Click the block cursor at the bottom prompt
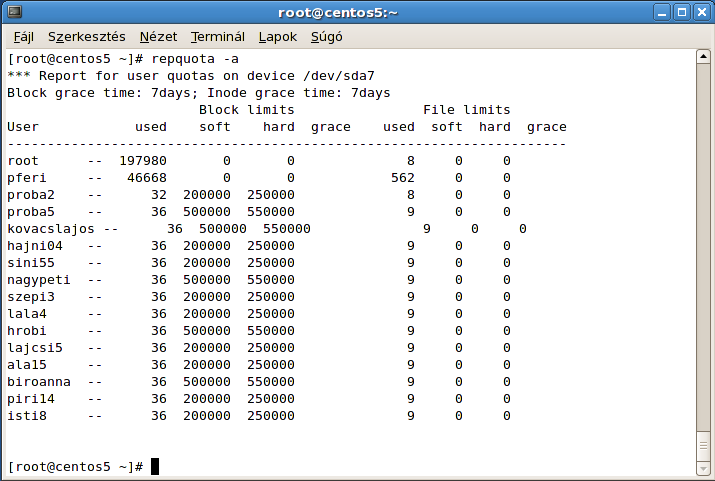Viewport: 715px width, 481px height. (x=155, y=467)
